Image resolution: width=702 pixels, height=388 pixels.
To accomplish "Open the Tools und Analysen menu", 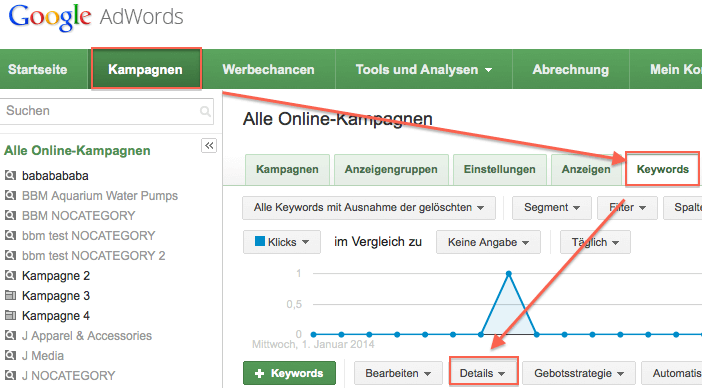I will pos(424,69).
